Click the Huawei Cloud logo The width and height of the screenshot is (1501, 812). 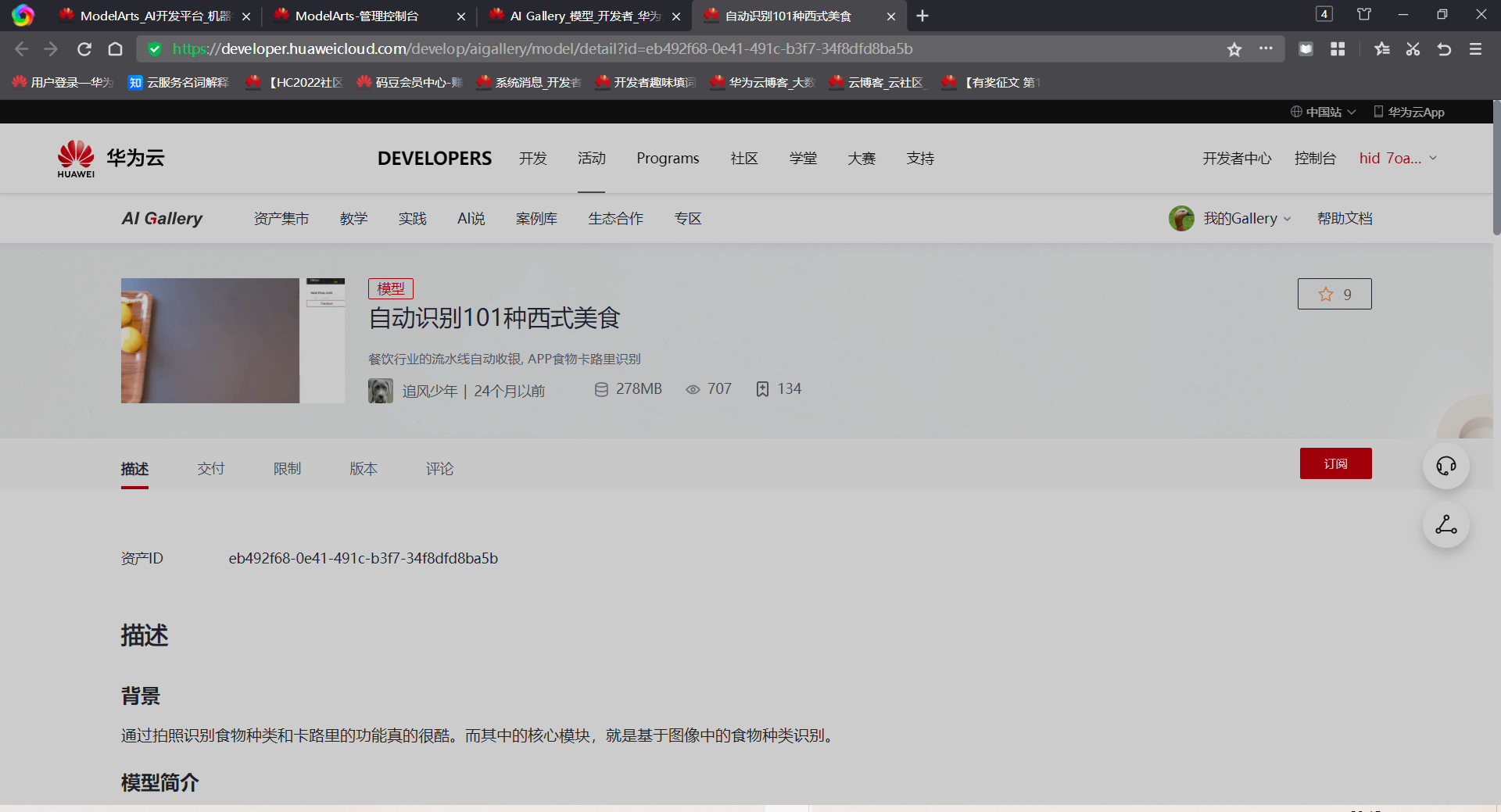click(111, 159)
